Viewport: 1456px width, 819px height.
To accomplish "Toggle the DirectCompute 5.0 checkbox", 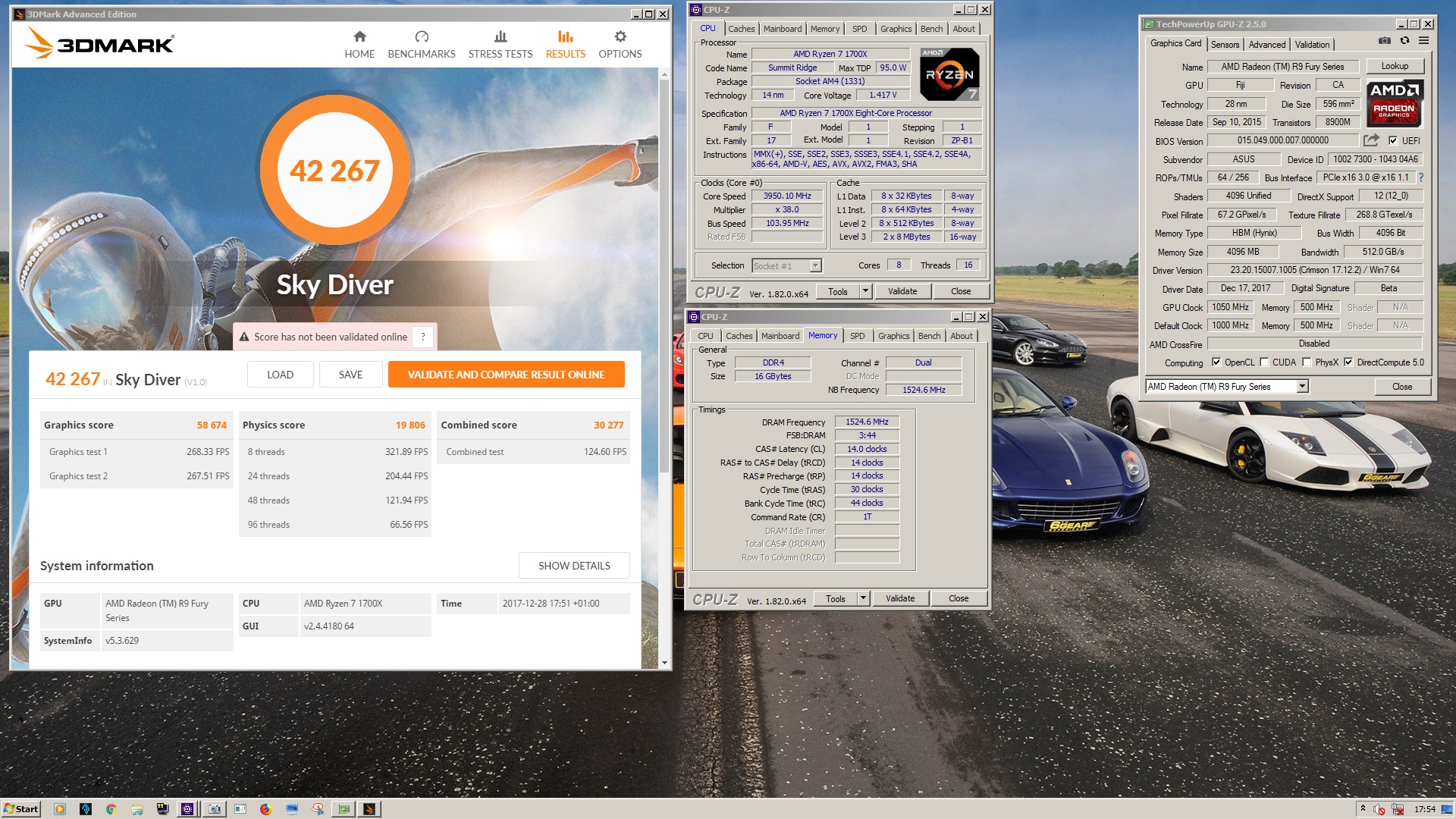I will click(x=1348, y=362).
